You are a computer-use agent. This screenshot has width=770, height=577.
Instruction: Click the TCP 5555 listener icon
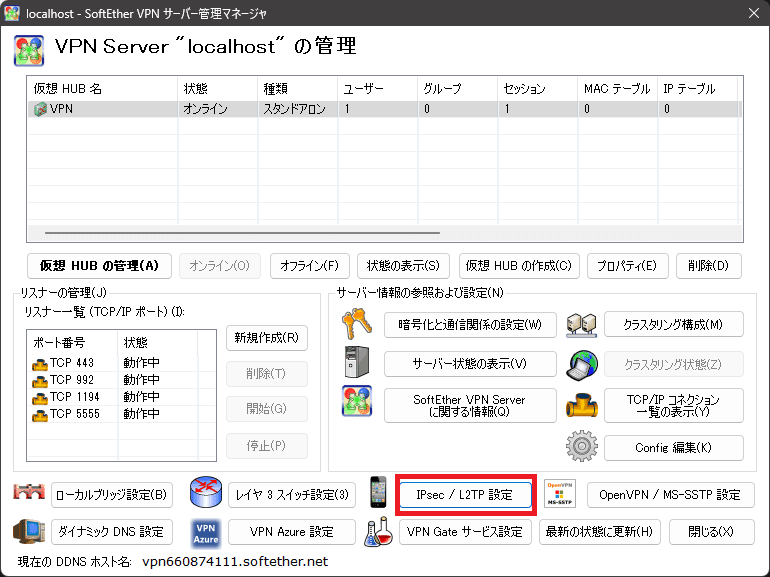40,415
